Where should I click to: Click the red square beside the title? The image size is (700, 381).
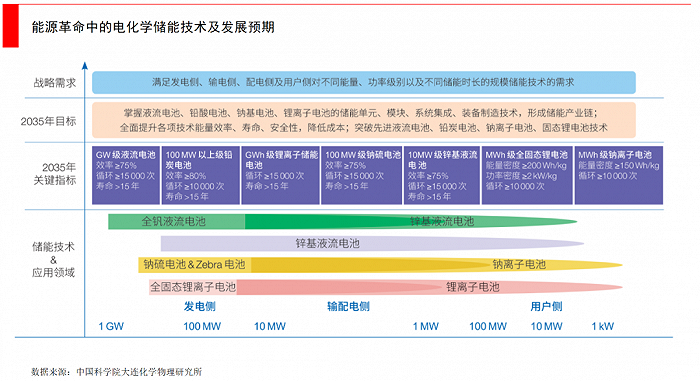pos(11,25)
